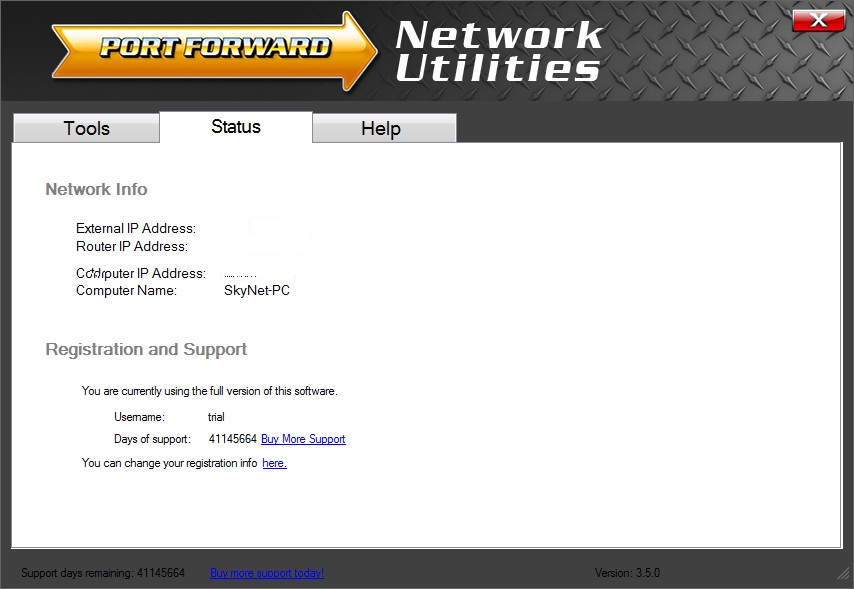This screenshot has width=854, height=589.
Task: Click the Network Info heading
Action: click(x=96, y=189)
